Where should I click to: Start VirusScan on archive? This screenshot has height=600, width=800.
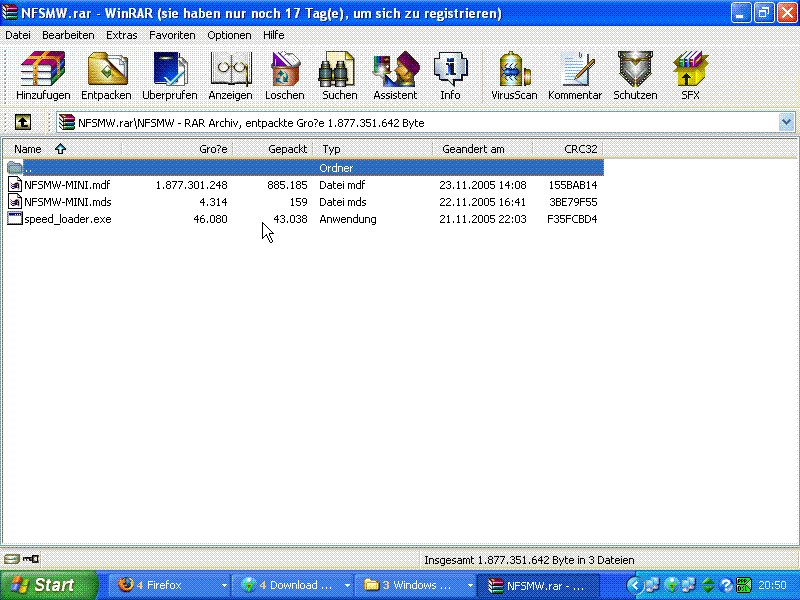514,76
